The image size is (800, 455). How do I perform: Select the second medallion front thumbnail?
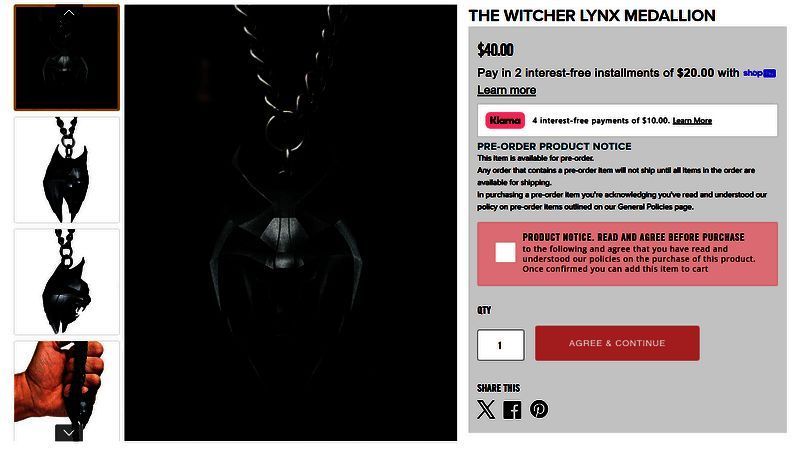67,170
